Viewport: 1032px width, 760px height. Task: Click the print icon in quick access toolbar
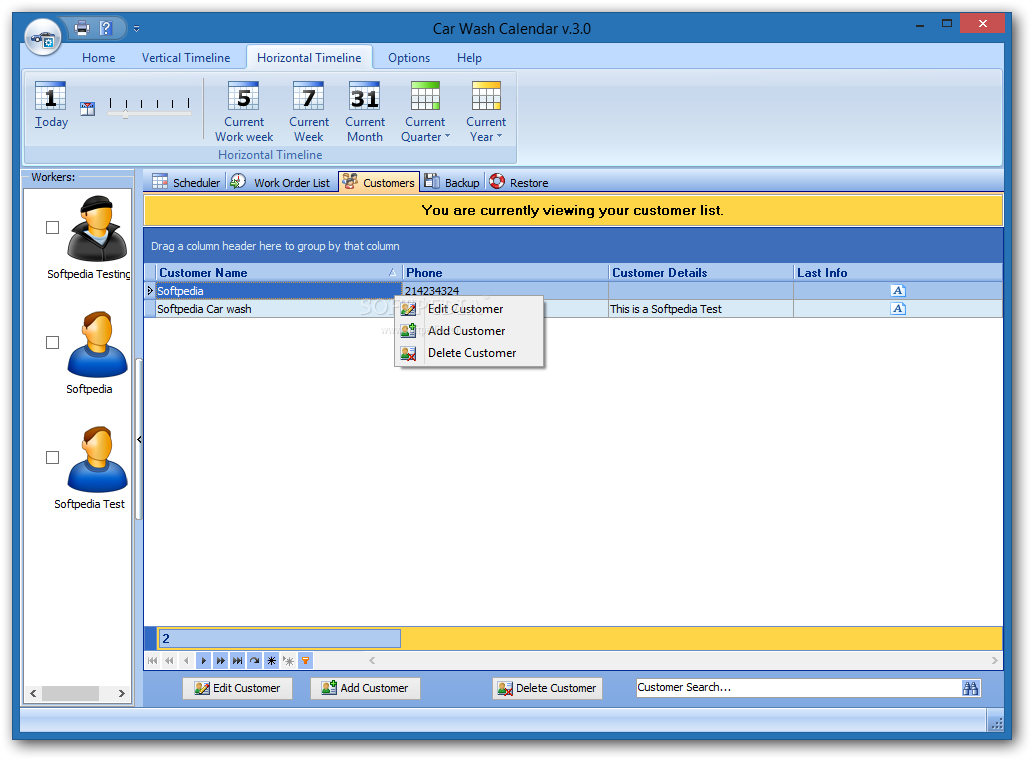(x=82, y=28)
